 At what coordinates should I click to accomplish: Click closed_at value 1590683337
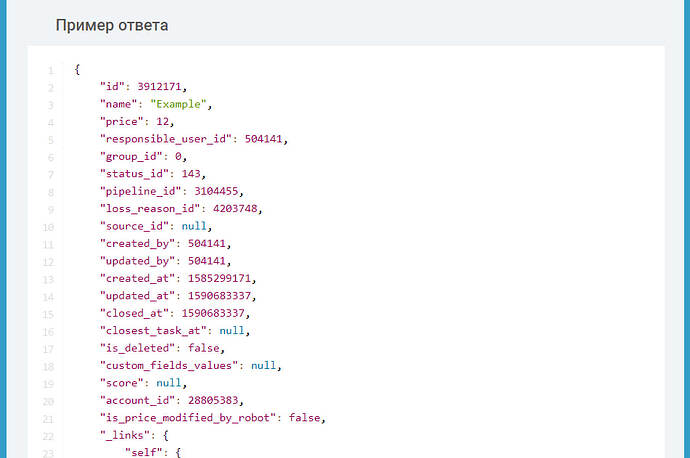click(213, 313)
